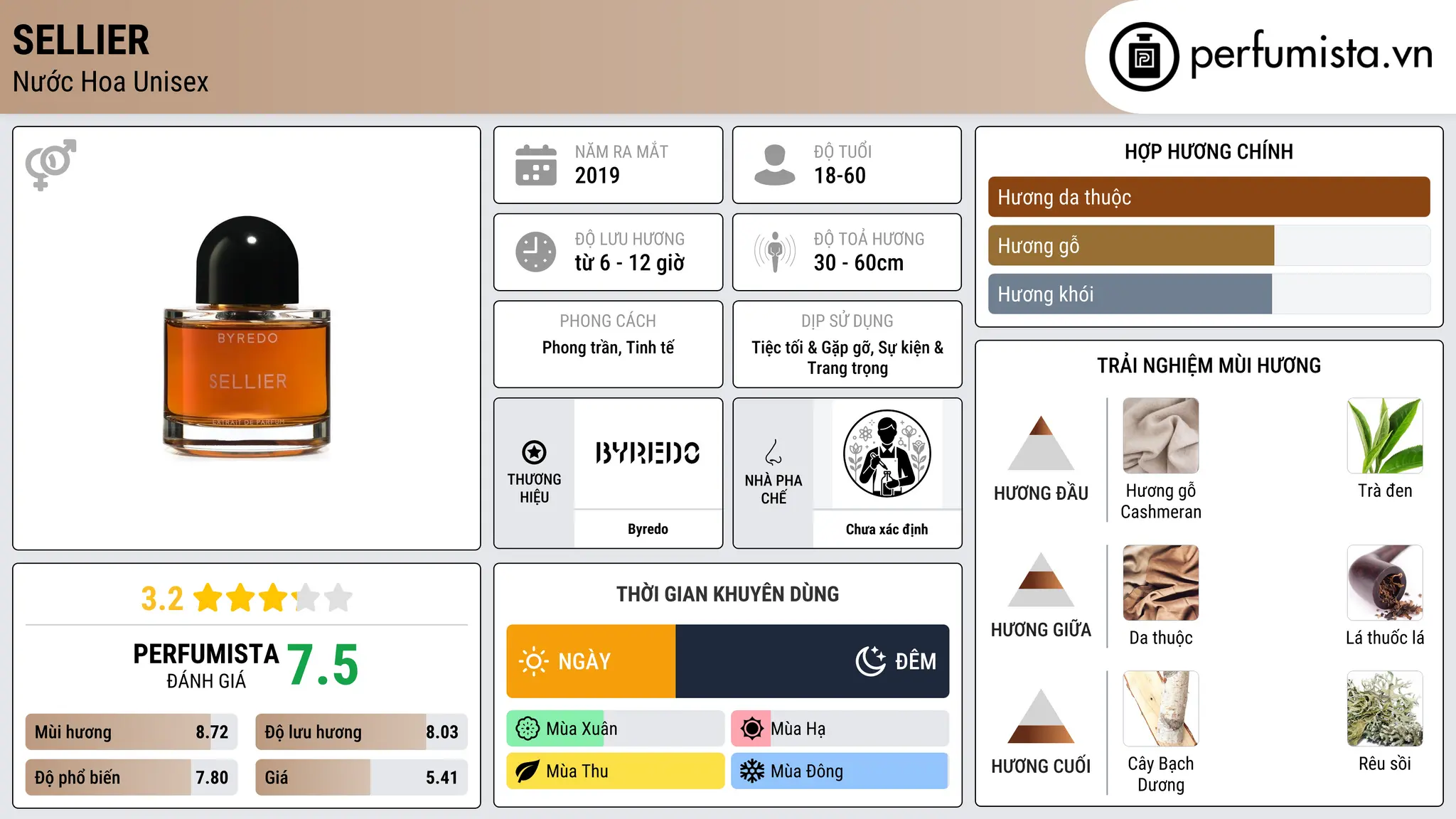Click the perfumista.vn site name
The image size is (1456, 819).
pos(1311,54)
